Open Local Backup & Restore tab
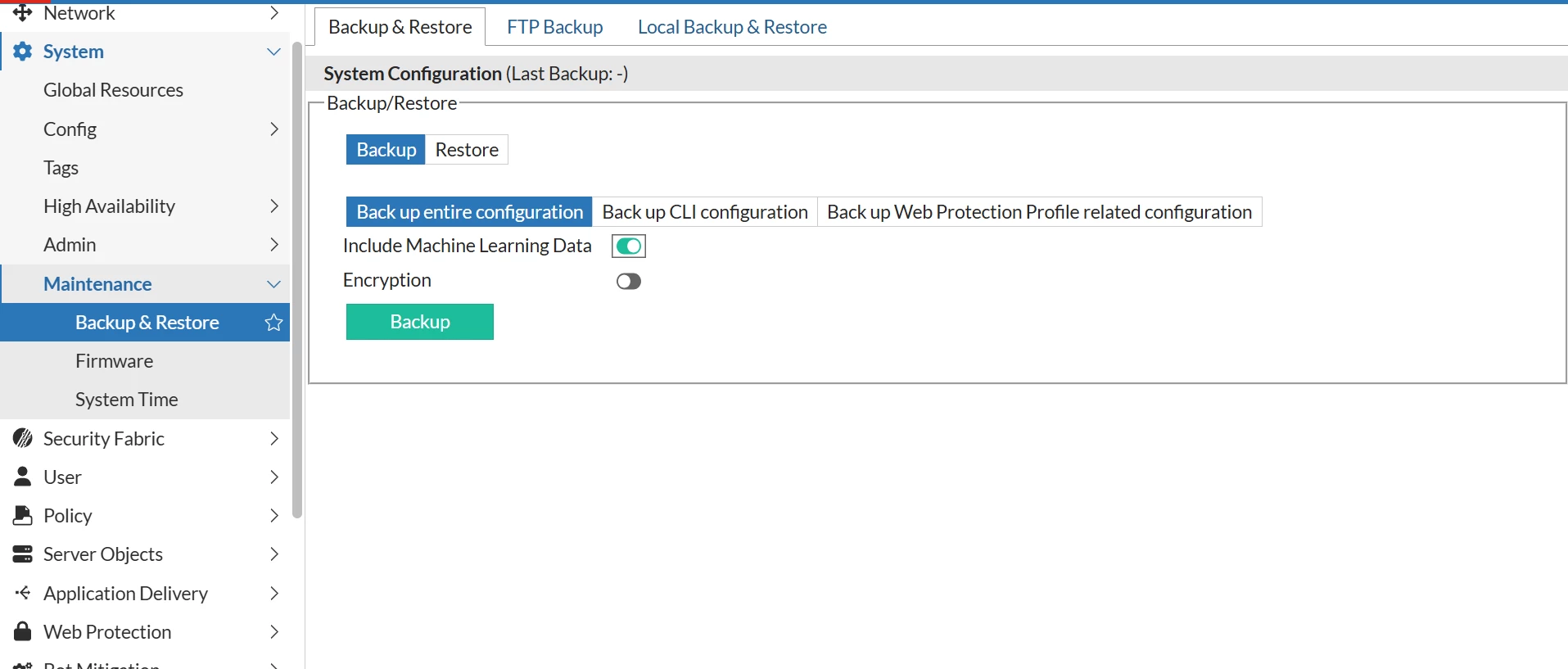 [732, 27]
